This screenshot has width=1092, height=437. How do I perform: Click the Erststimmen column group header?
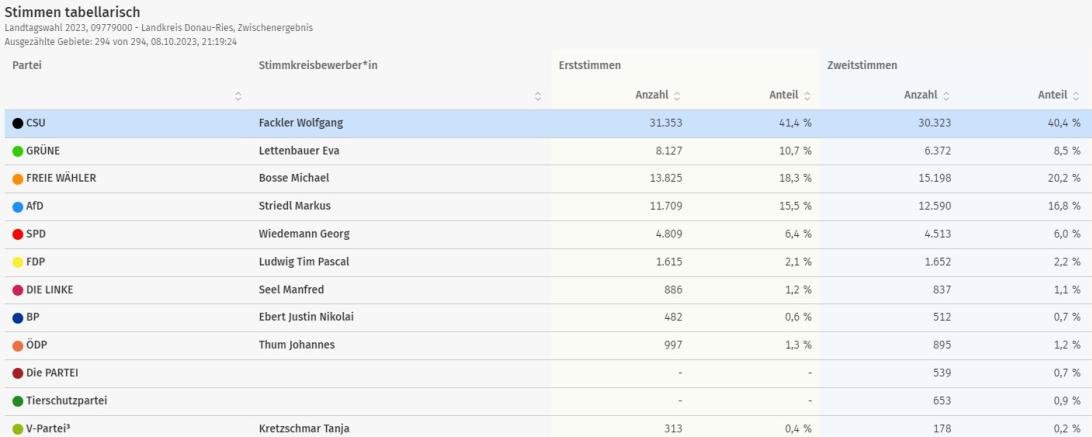click(589, 66)
